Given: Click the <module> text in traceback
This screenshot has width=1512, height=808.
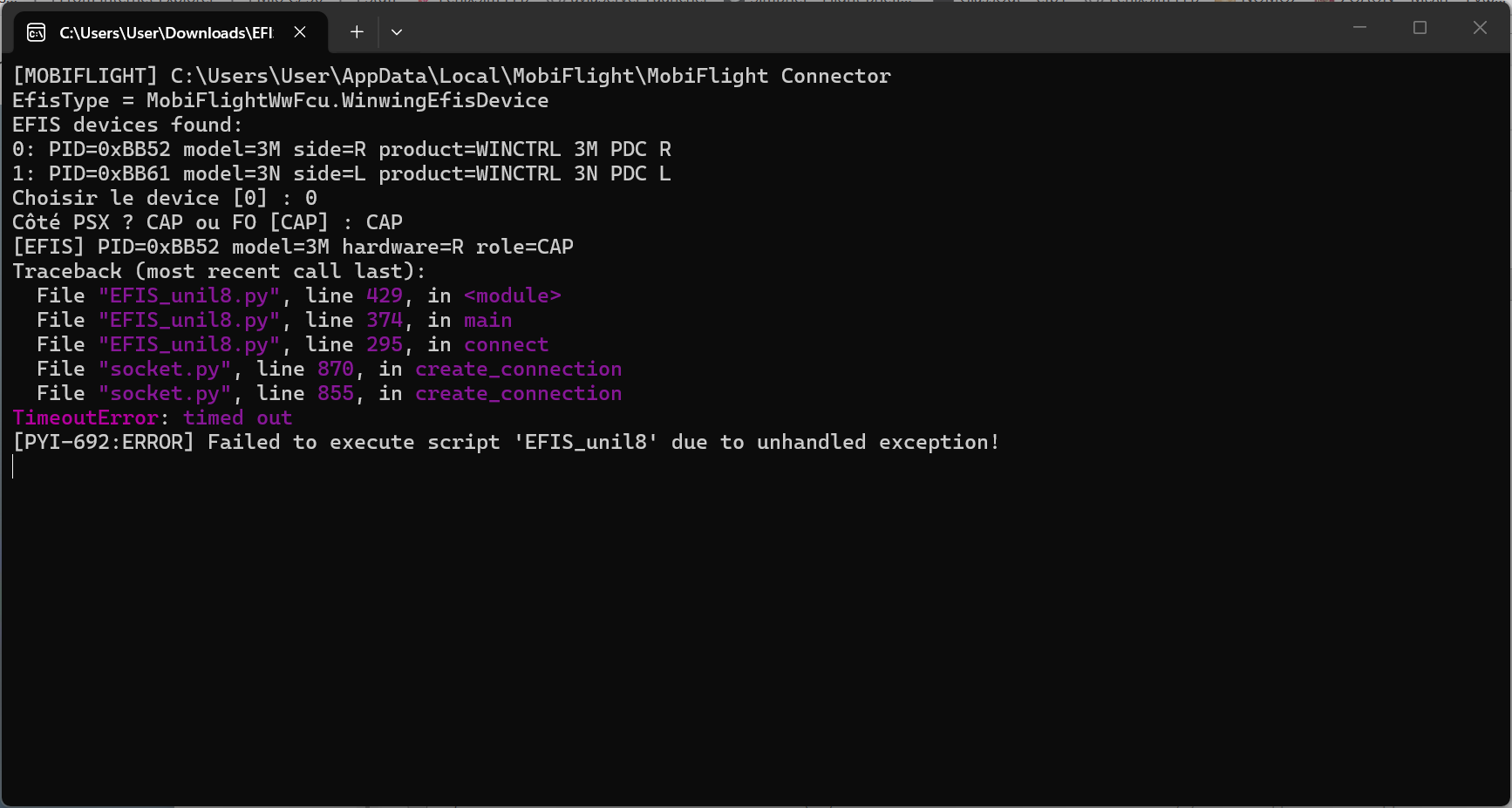Looking at the screenshot, I should point(513,296).
